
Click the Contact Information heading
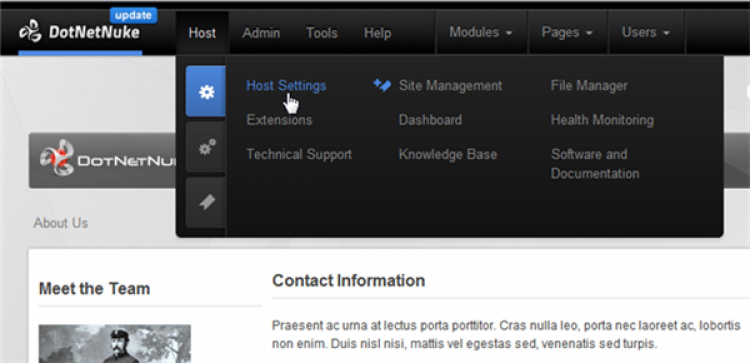pos(348,280)
